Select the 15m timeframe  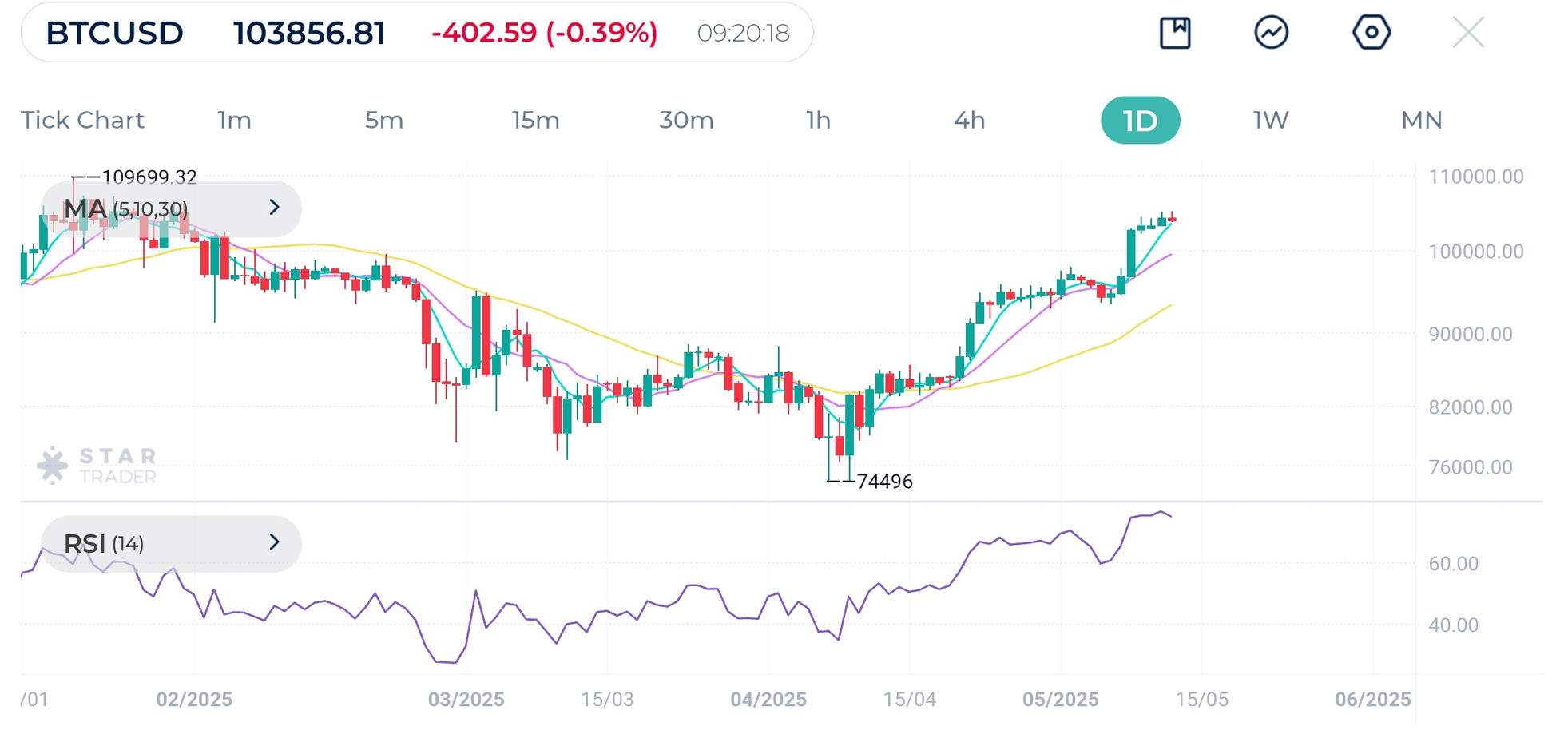pyautogui.click(x=535, y=120)
